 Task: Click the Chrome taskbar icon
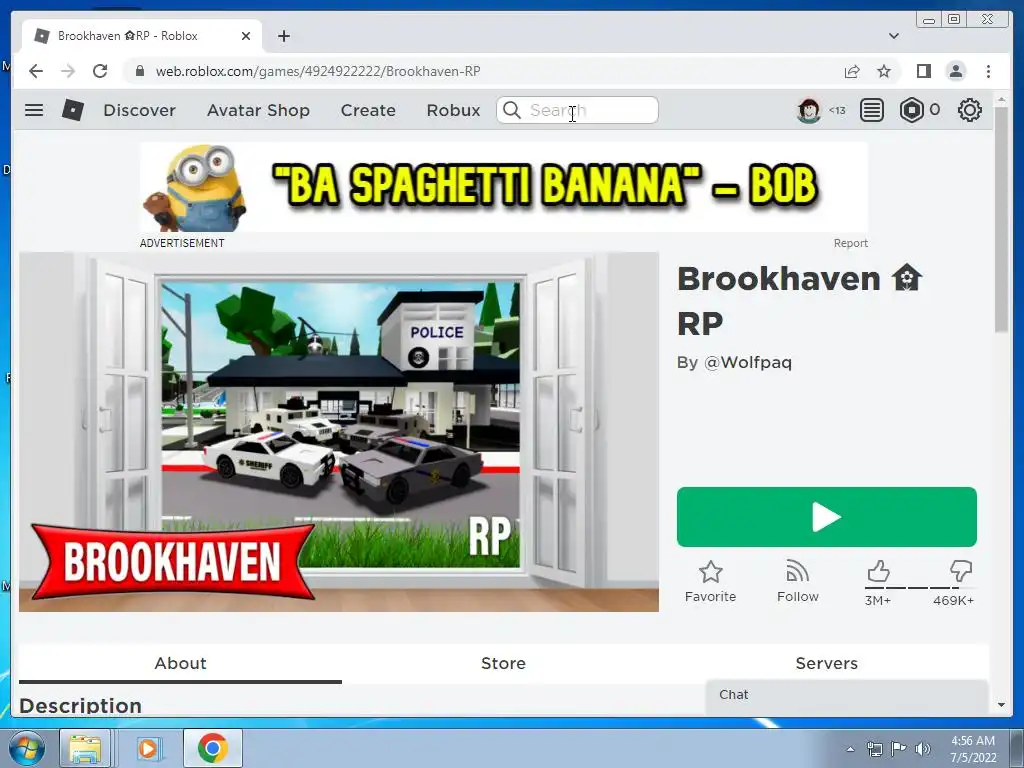(213, 748)
